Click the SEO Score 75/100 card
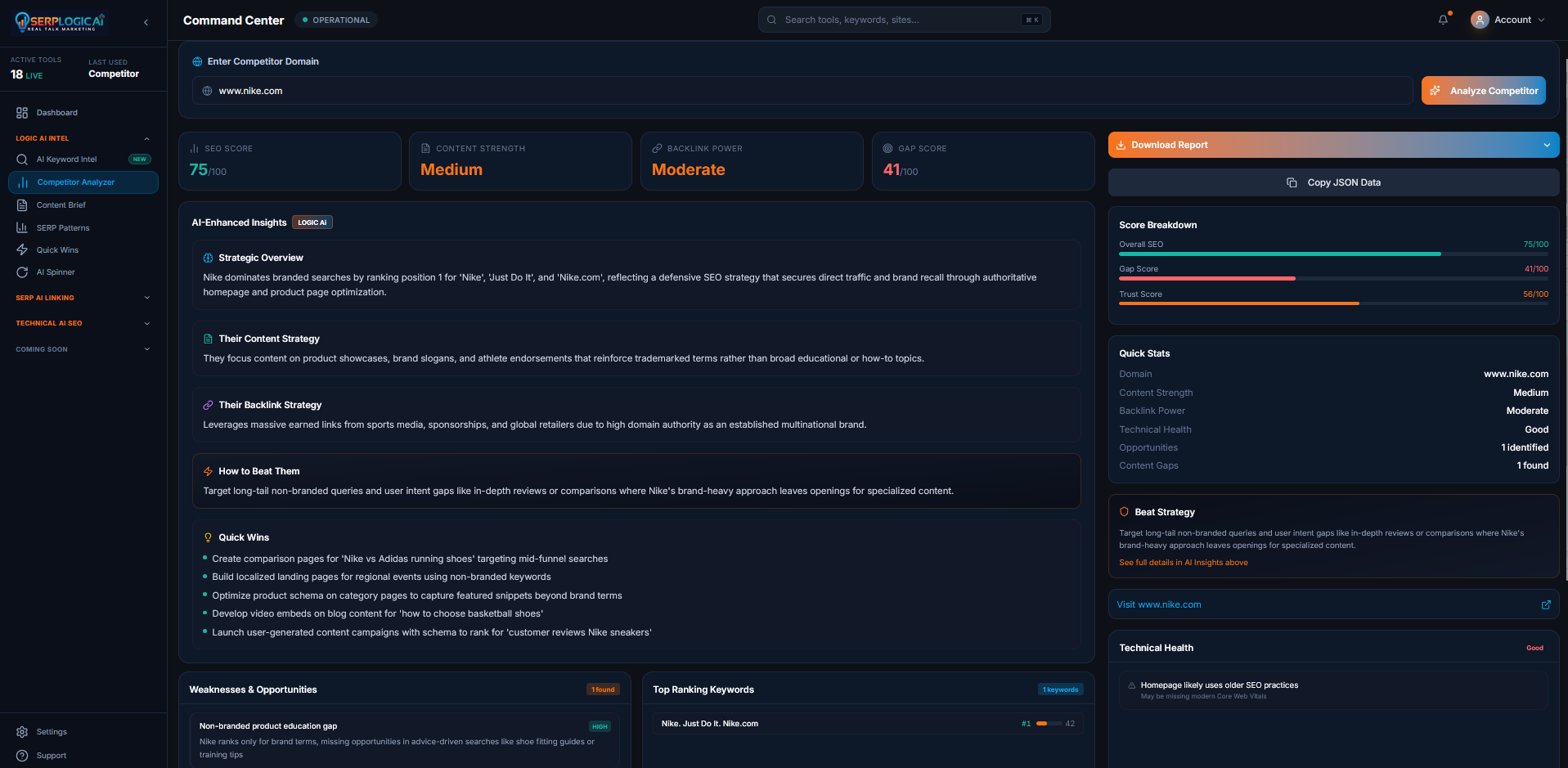Viewport: 1568px width, 768px height. 290,161
